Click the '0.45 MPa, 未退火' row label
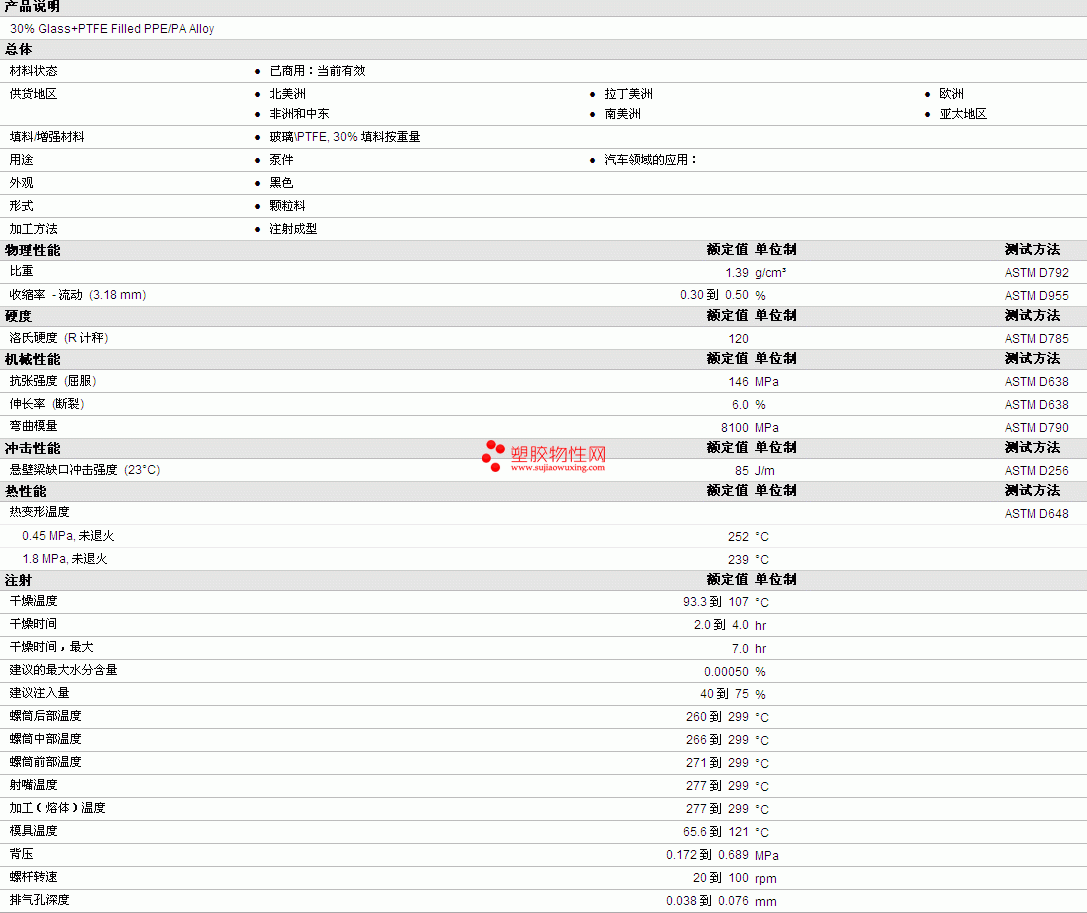The width and height of the screenshot is (1087, 913). coord(68,536)
